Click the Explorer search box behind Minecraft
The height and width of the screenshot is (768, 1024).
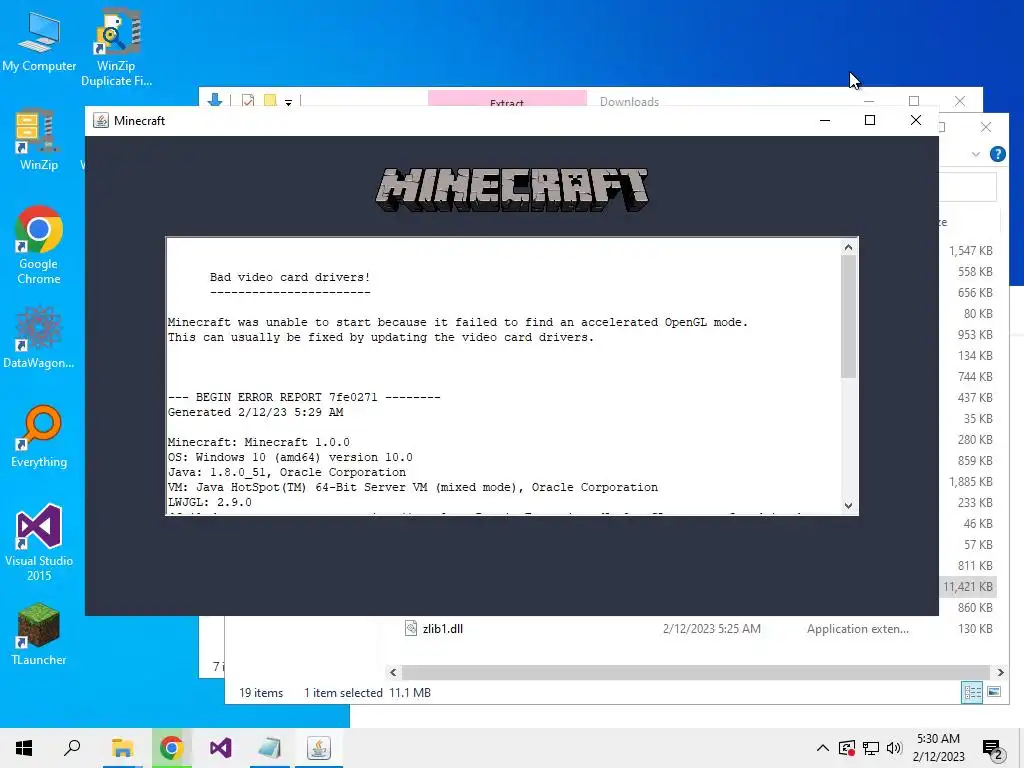[x=968, y=187]
